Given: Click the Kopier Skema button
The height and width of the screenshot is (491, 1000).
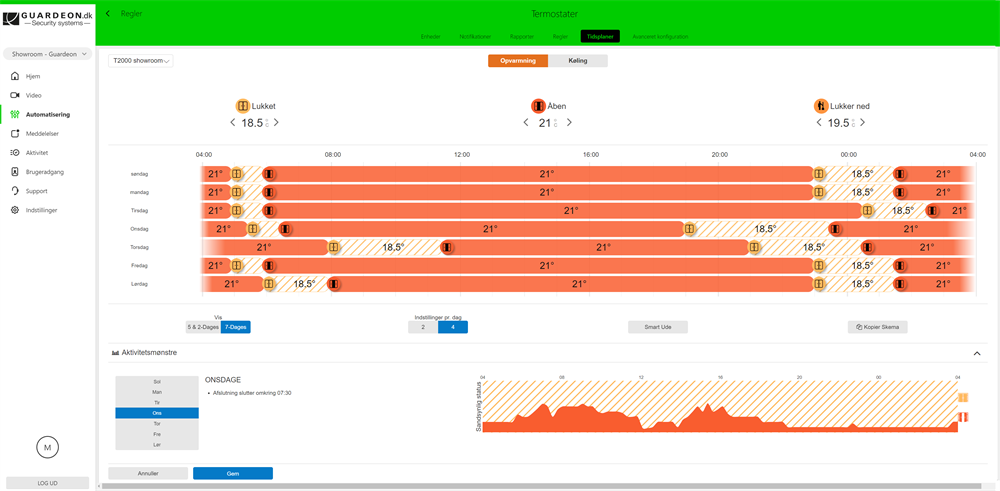Looking at the screenshot, I should point(878,327).
